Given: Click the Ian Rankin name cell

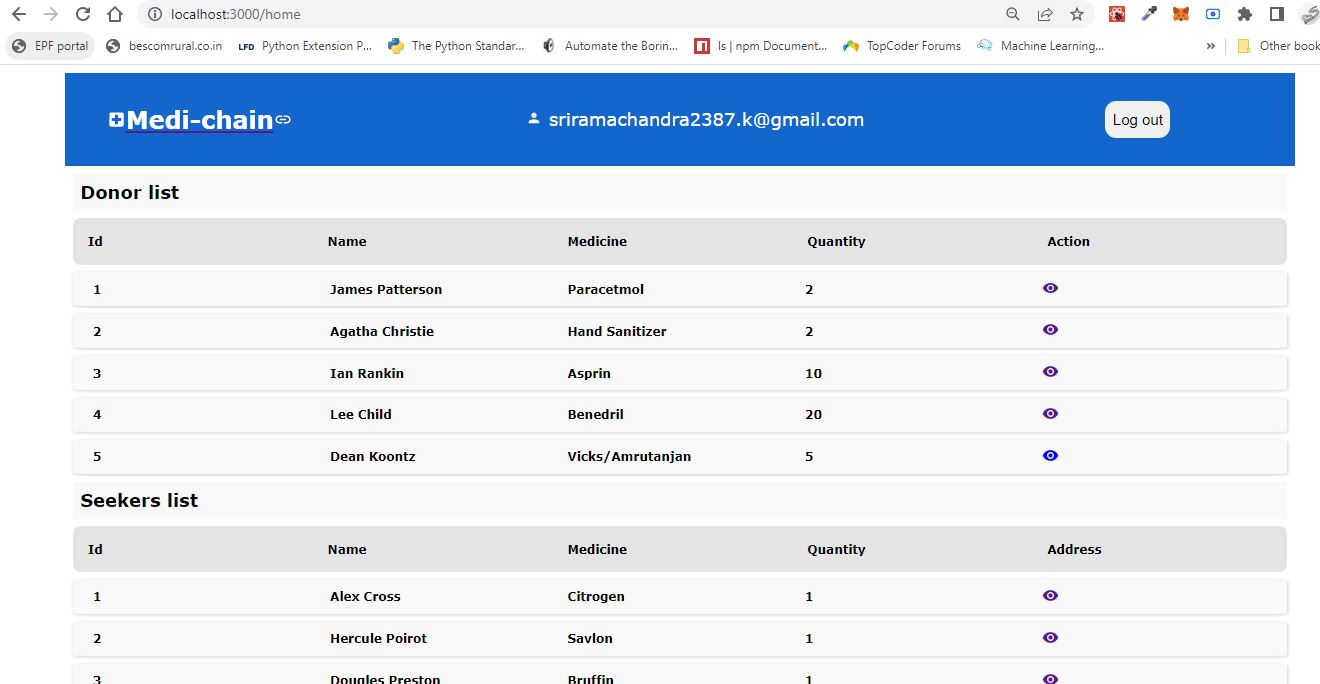Looking at the screenshot, I should point(367,374).
